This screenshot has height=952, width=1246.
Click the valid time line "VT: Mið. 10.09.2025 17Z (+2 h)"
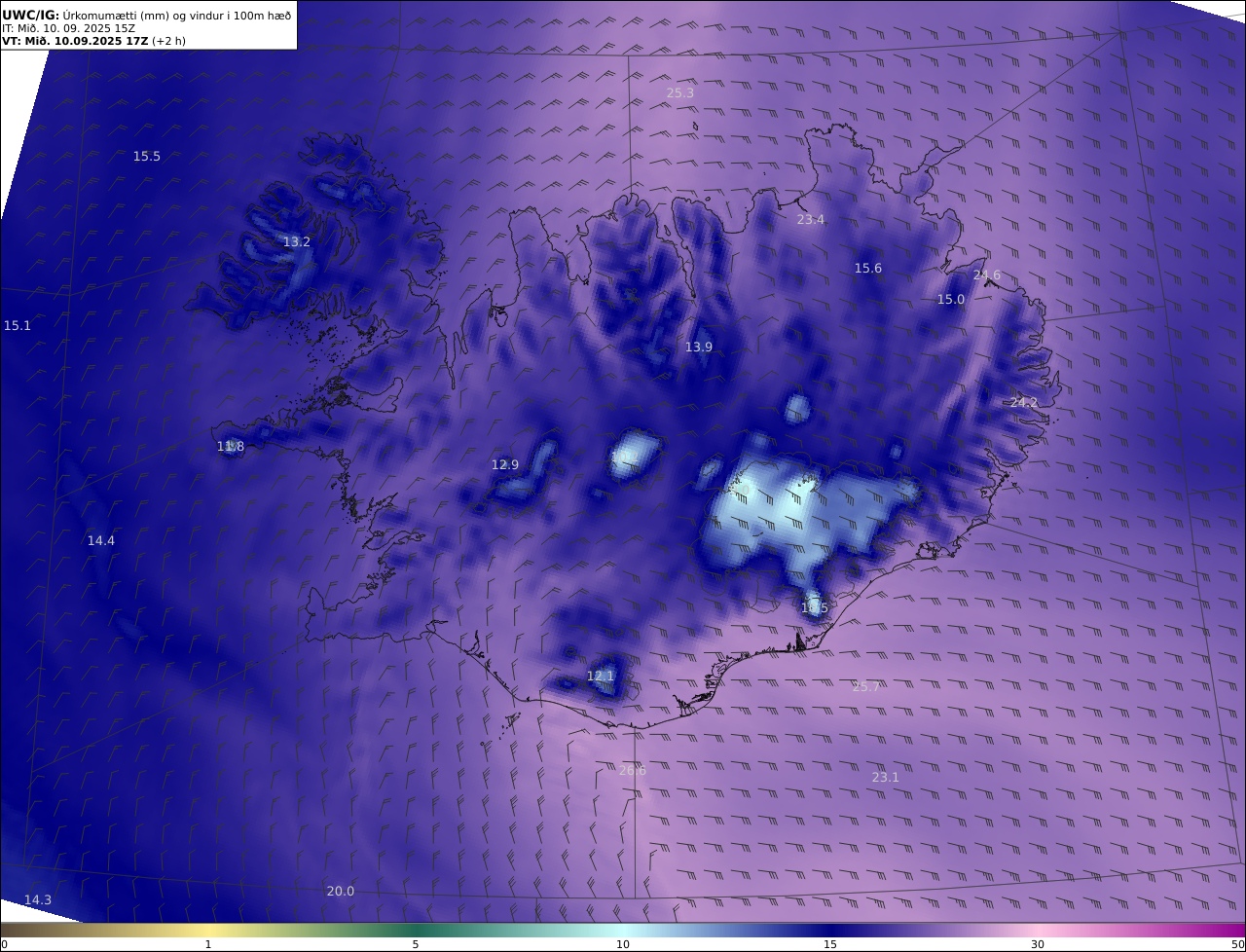click(94, 42)
